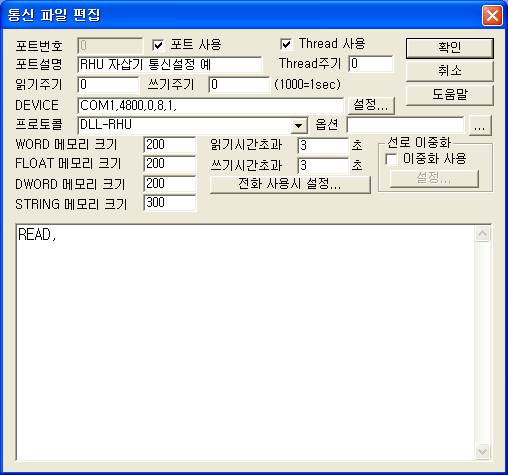
Task: Click the 확인 button
Action: pos(450,48)
